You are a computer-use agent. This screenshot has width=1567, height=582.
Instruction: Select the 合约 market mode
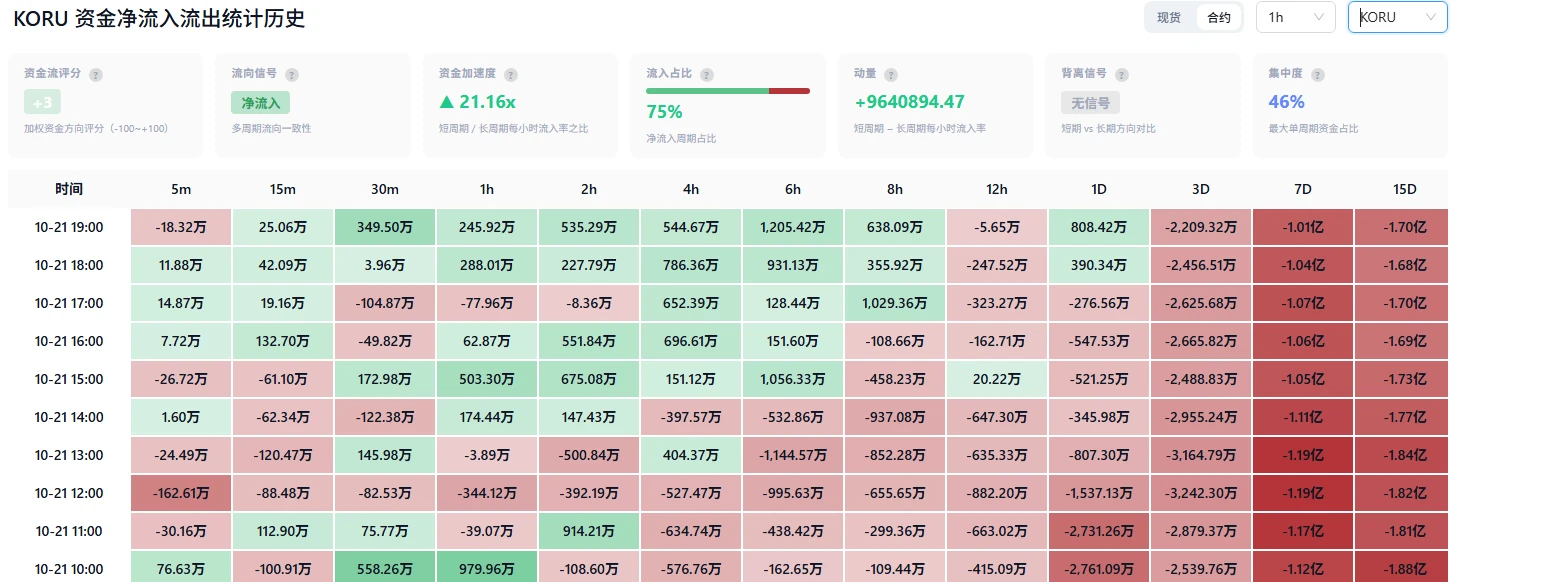click(x=1219, y=17)
